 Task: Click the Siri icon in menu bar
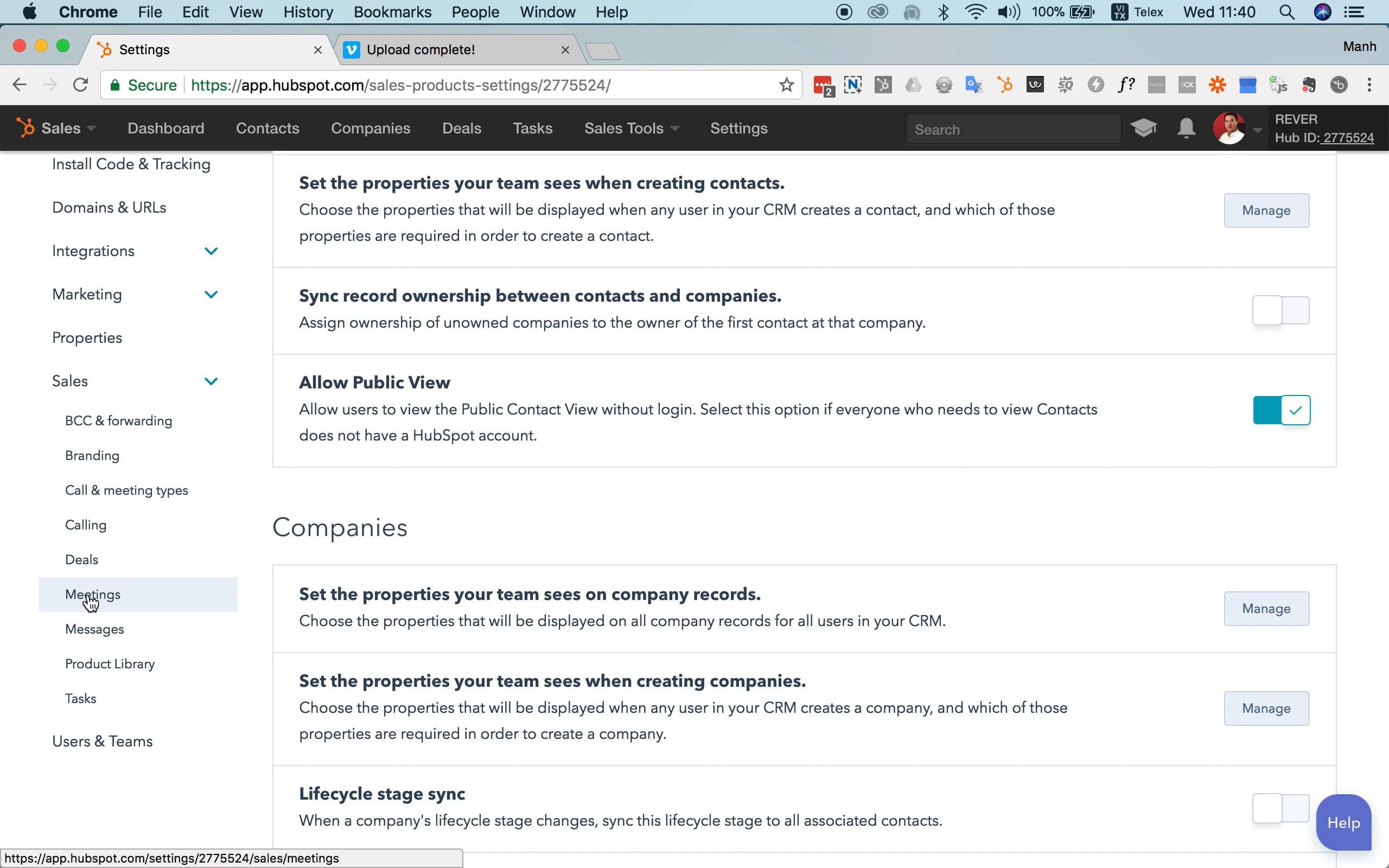tap(1322, 12)
